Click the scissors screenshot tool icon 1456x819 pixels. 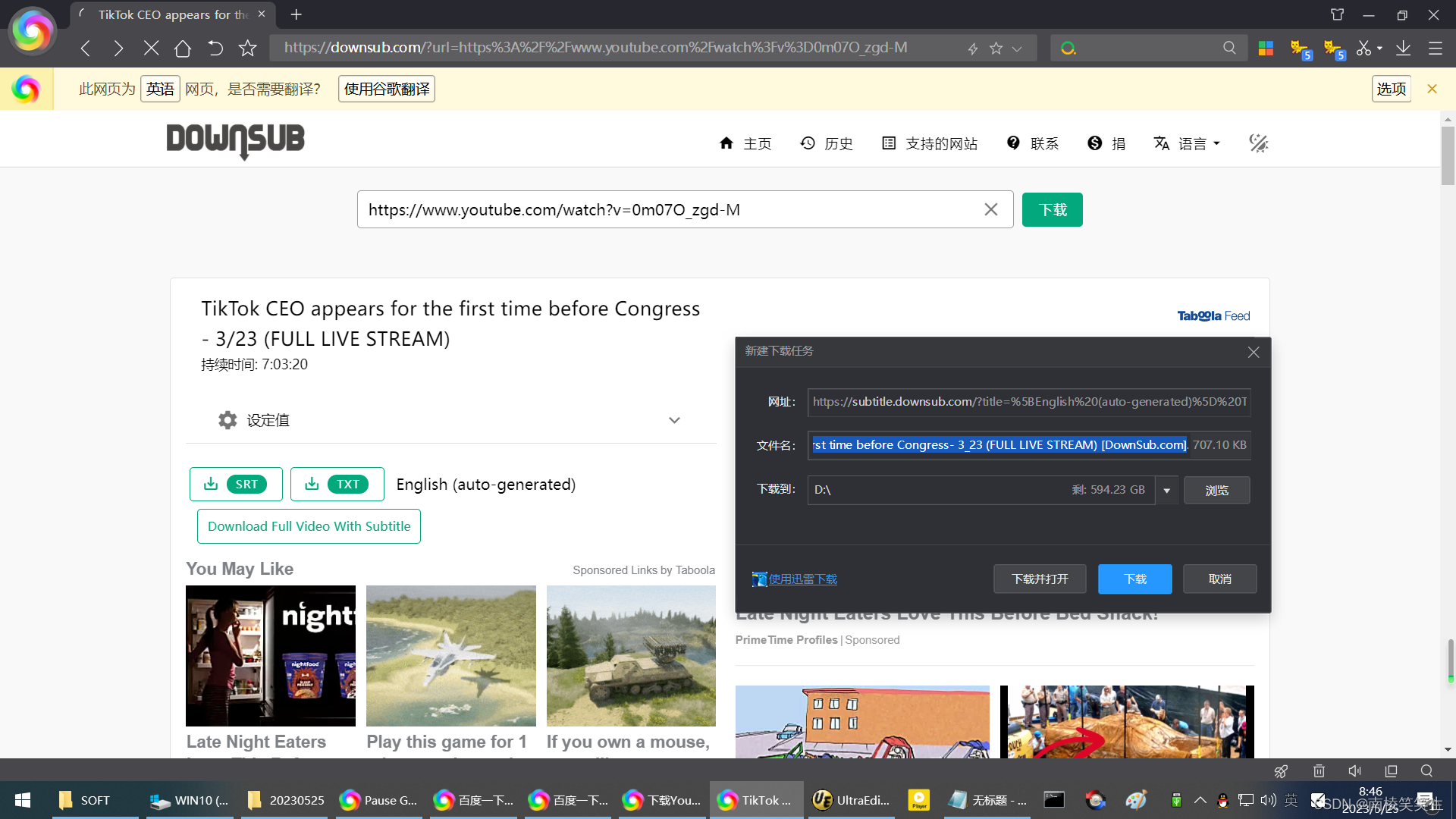(x=1363, y=49)
